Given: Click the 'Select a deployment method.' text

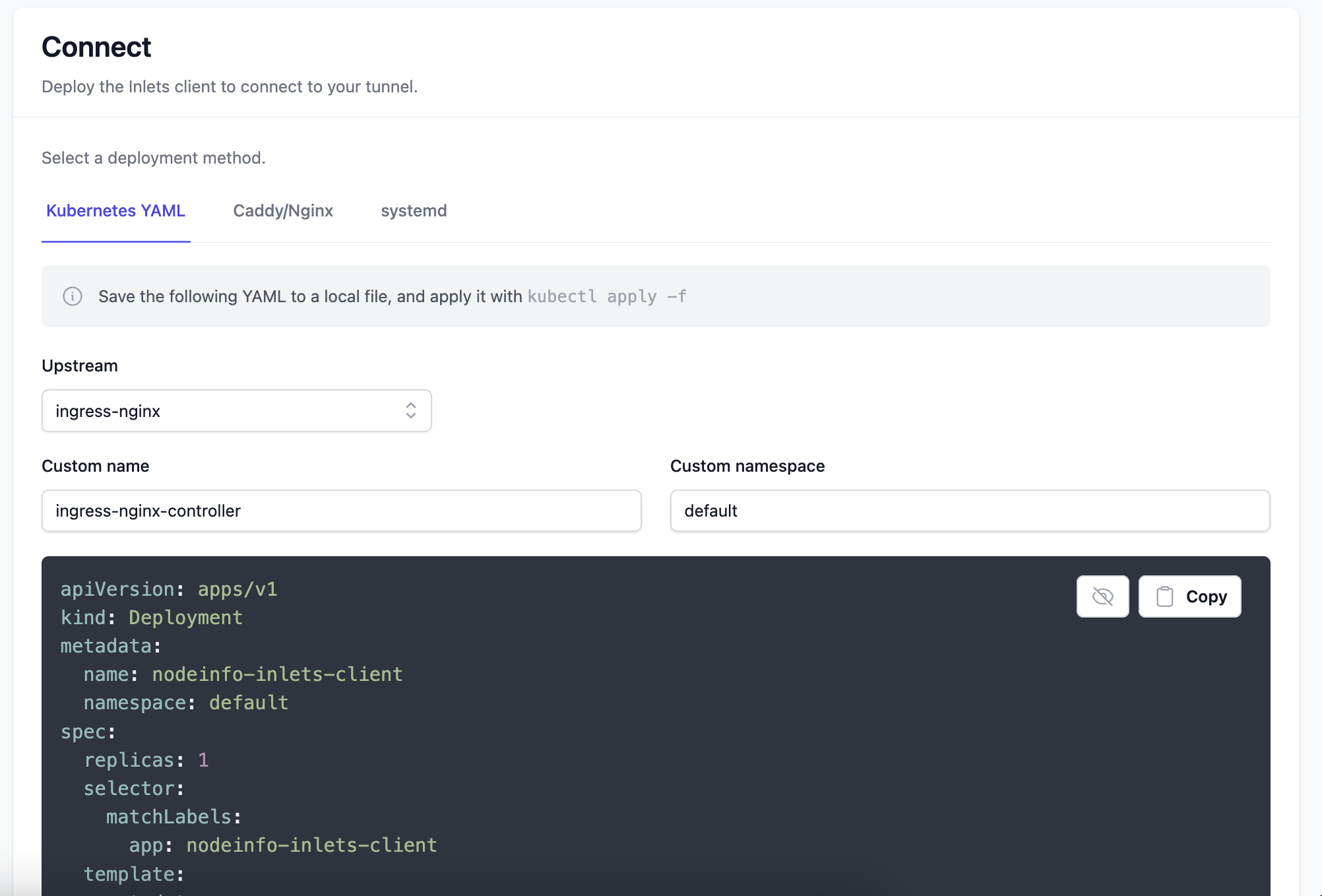Looking at the screenshot, I should coord(154,158).
